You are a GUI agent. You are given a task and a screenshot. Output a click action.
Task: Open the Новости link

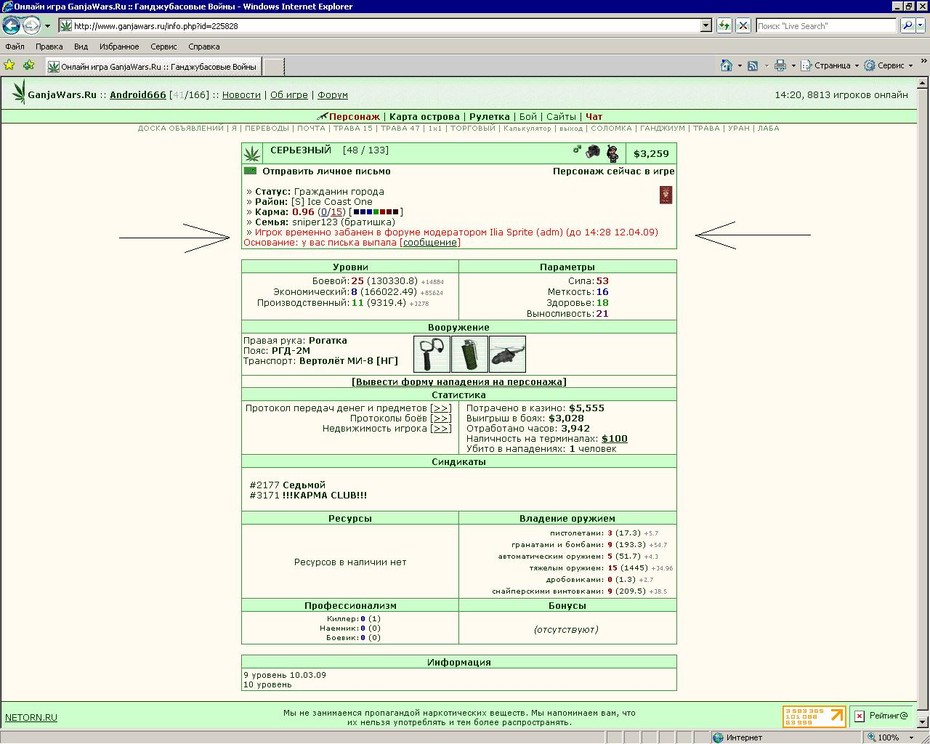[x=241, y=95]
